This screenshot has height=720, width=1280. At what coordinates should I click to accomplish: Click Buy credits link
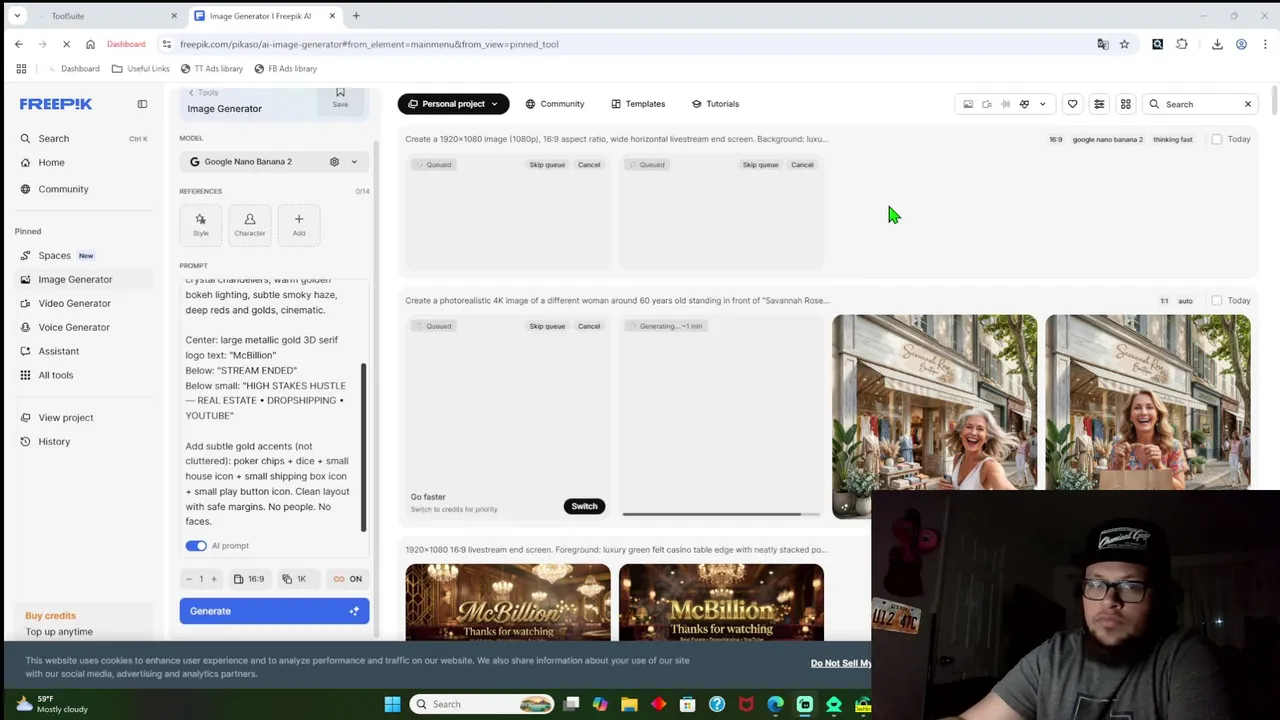50,616
